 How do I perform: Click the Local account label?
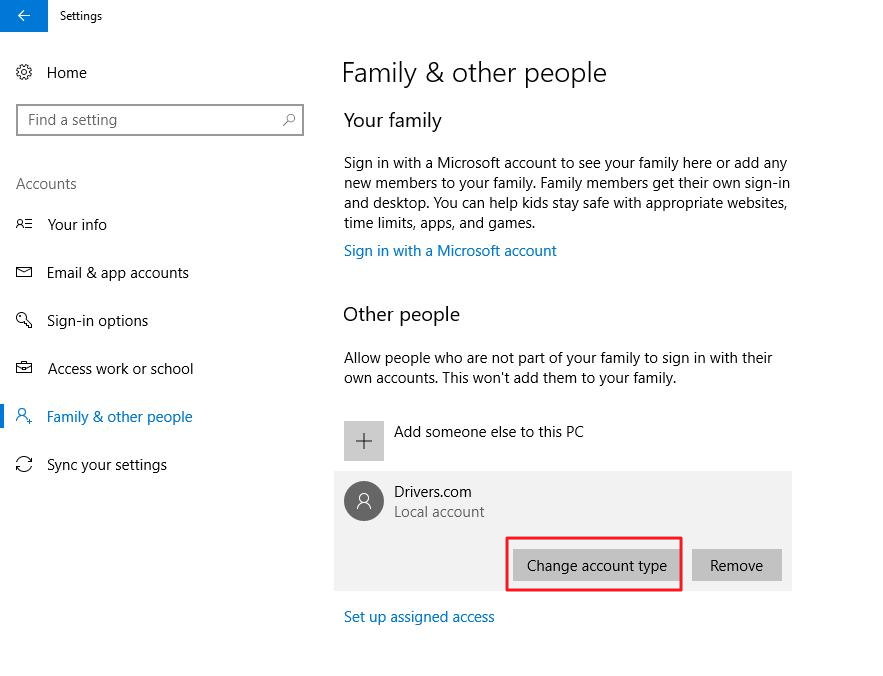click(440, 511)
